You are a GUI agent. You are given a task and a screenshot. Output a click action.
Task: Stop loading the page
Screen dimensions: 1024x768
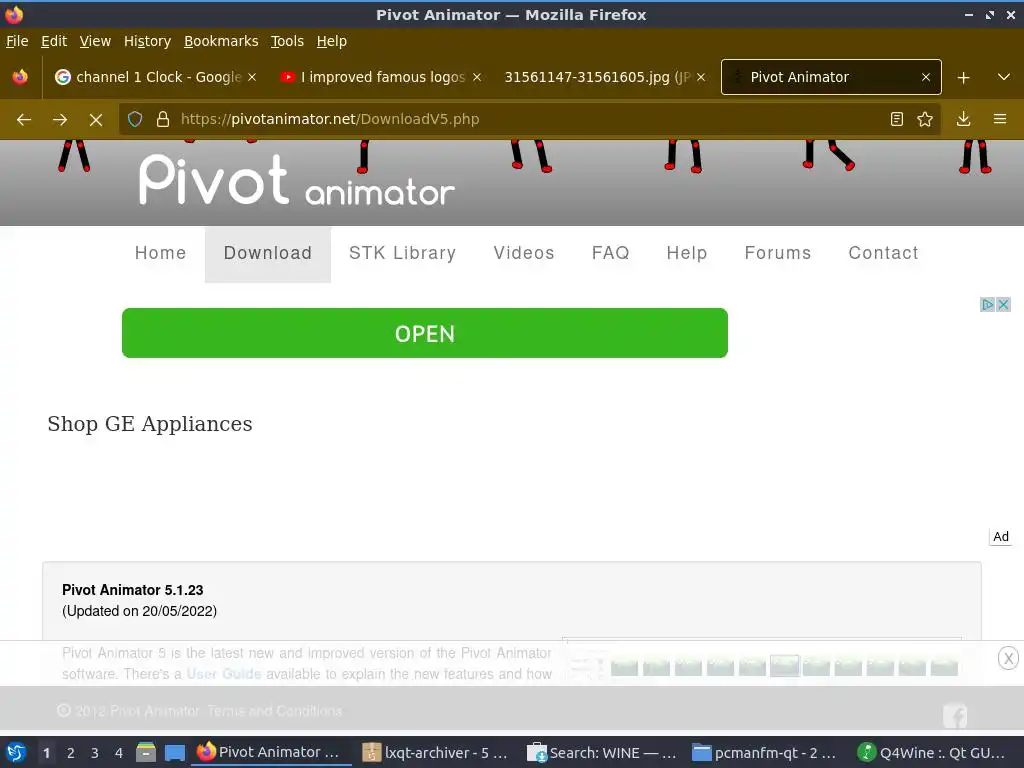(96, 120)
